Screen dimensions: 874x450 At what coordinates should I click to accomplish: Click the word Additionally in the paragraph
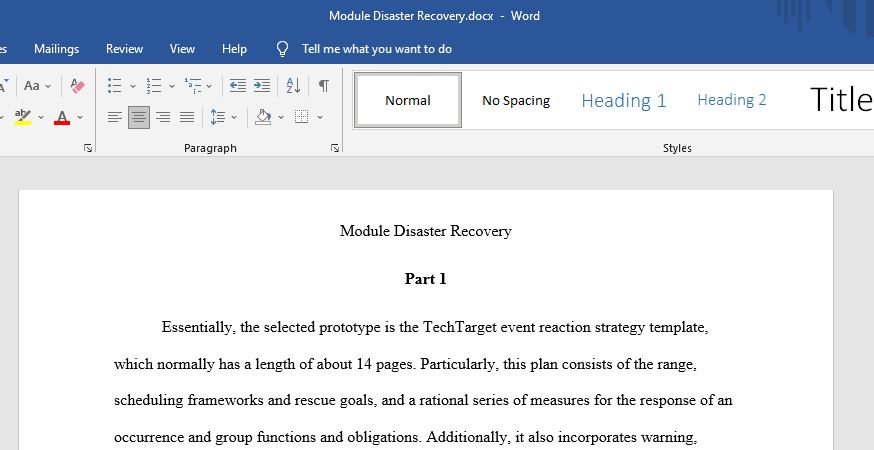point(467,437)
